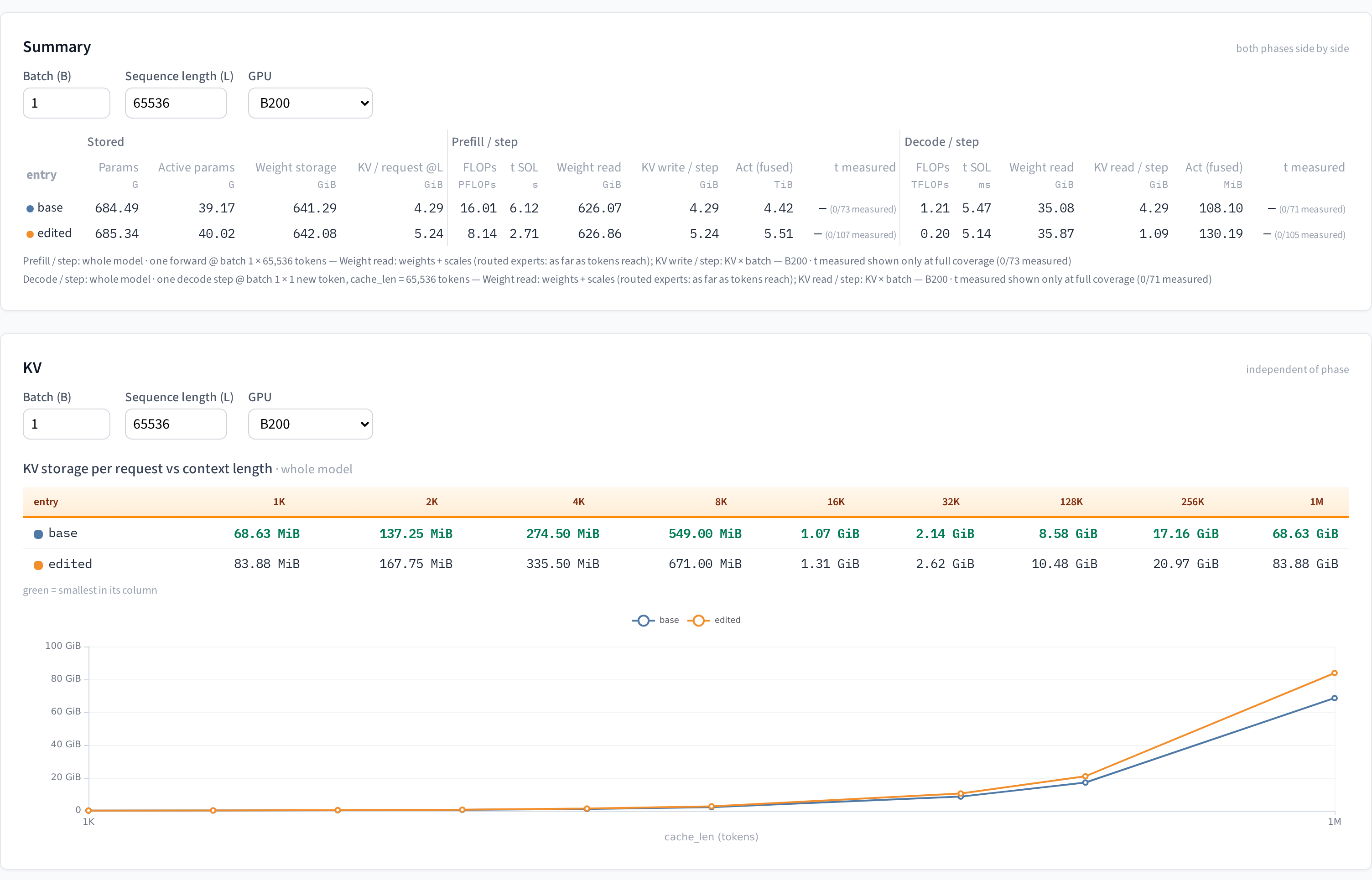The width and height of the screenshot is (1372, 880).
Task: Click the base 549.00 MiB cell
Action: (706, 534)
